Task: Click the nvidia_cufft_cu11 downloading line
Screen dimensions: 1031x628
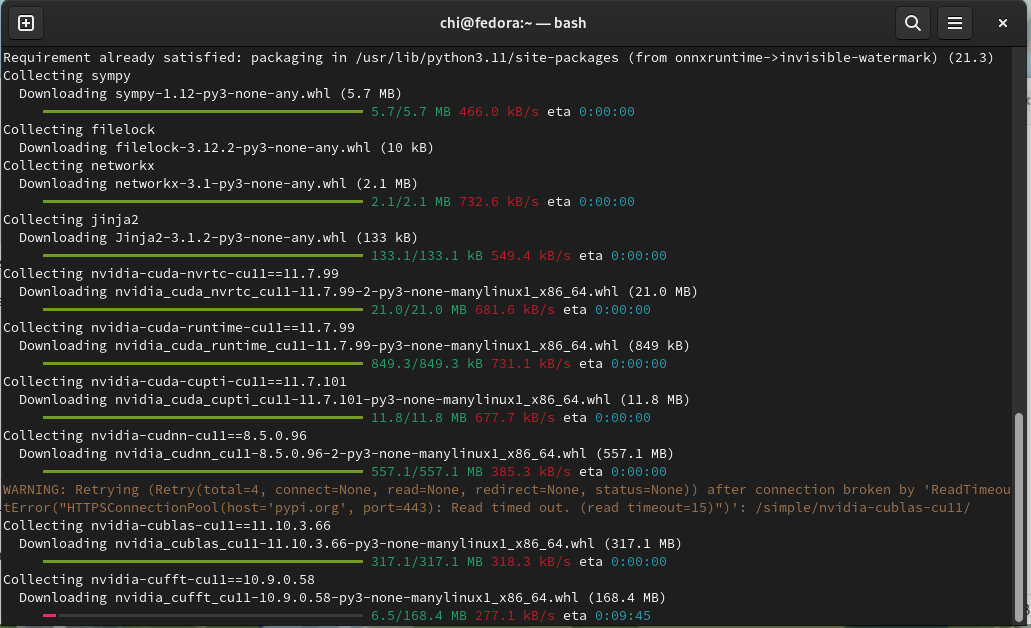Action: [343, 597]
